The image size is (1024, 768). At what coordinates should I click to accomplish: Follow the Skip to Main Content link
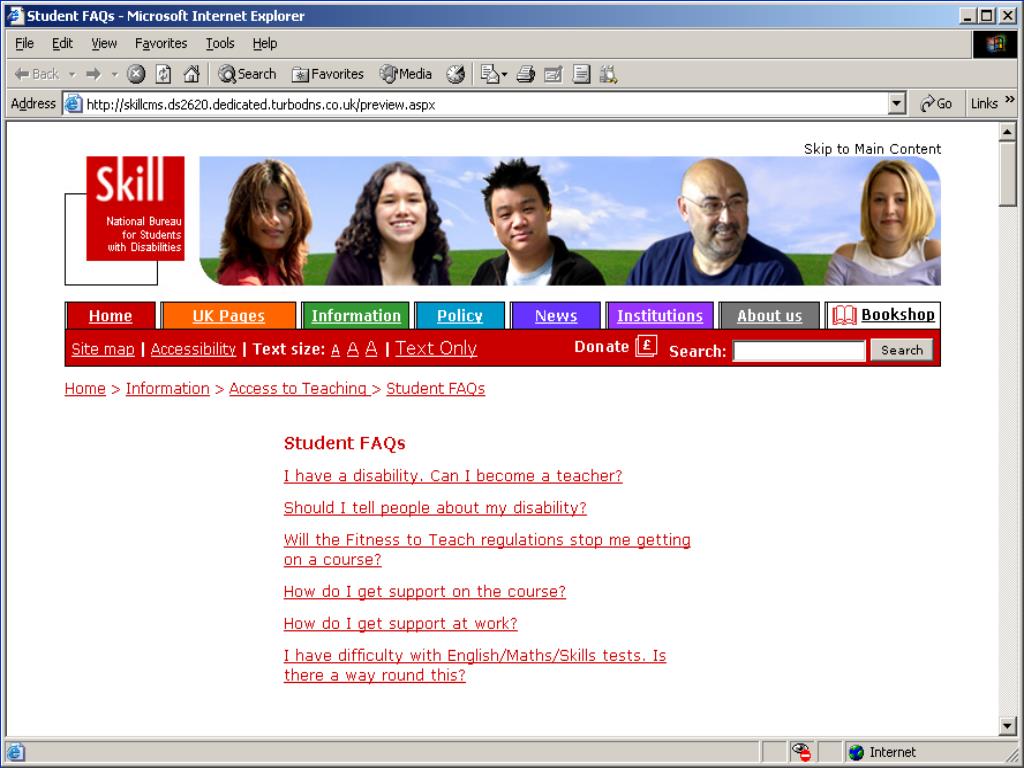872,149
